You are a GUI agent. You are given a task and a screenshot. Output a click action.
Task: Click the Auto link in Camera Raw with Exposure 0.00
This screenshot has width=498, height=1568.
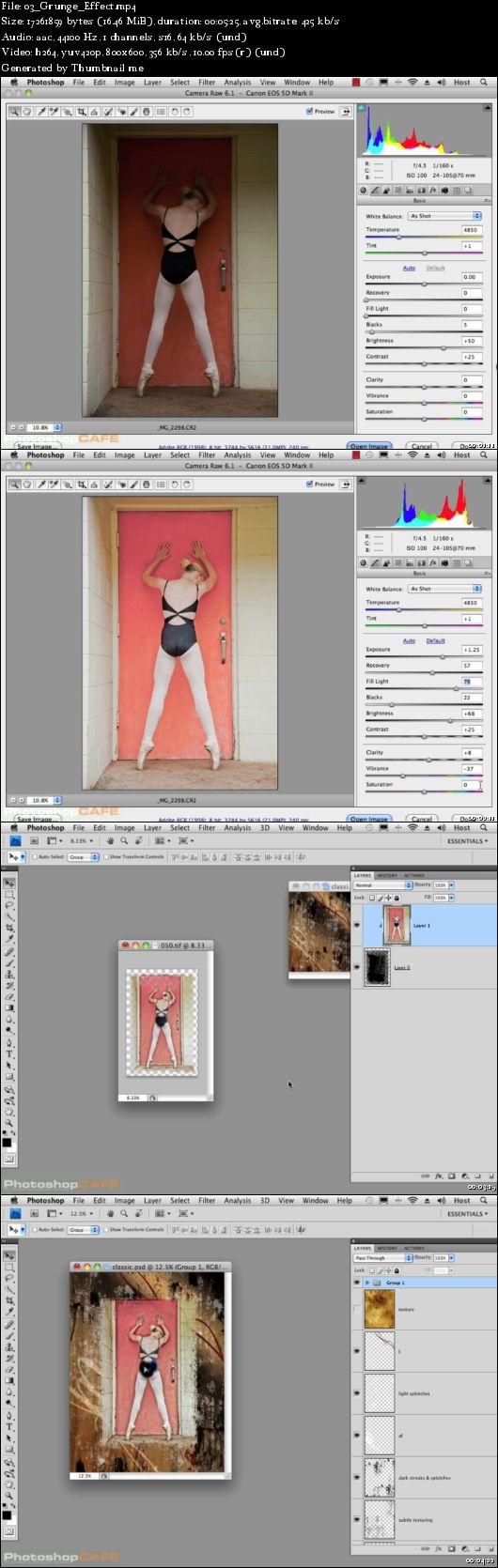[x=409, y=268]
